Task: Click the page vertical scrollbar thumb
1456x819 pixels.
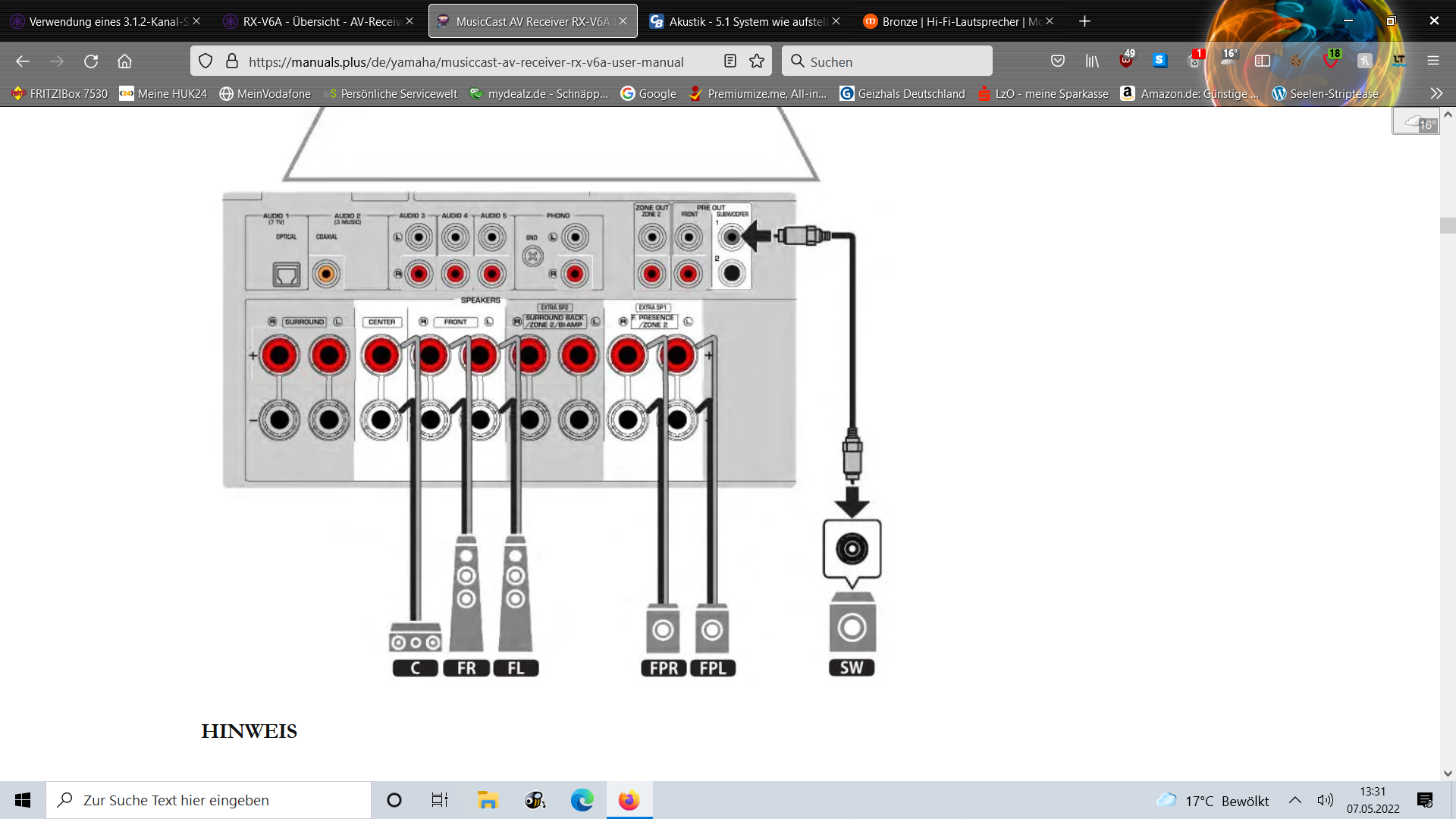Action: [x=1447, y=225]
